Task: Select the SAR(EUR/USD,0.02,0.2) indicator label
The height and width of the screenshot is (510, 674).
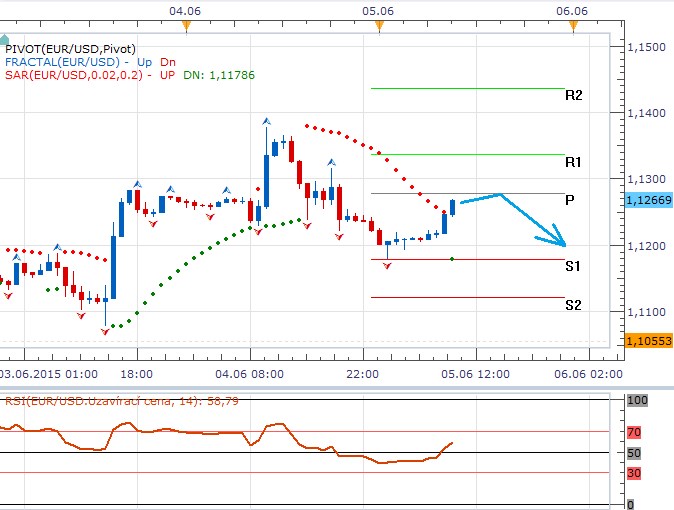Action: (x=75, y=74)
